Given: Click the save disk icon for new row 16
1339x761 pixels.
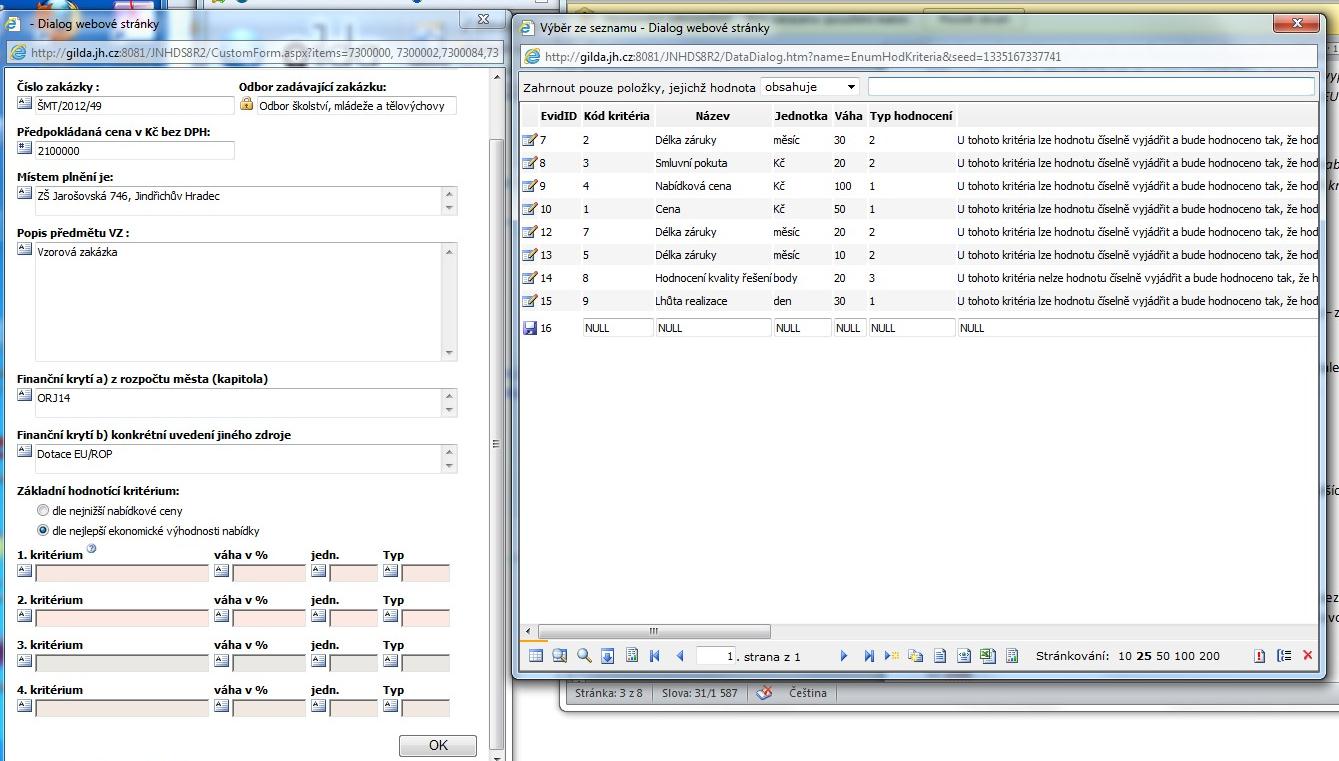Looking at the screenshot, I should coord(530,328).
